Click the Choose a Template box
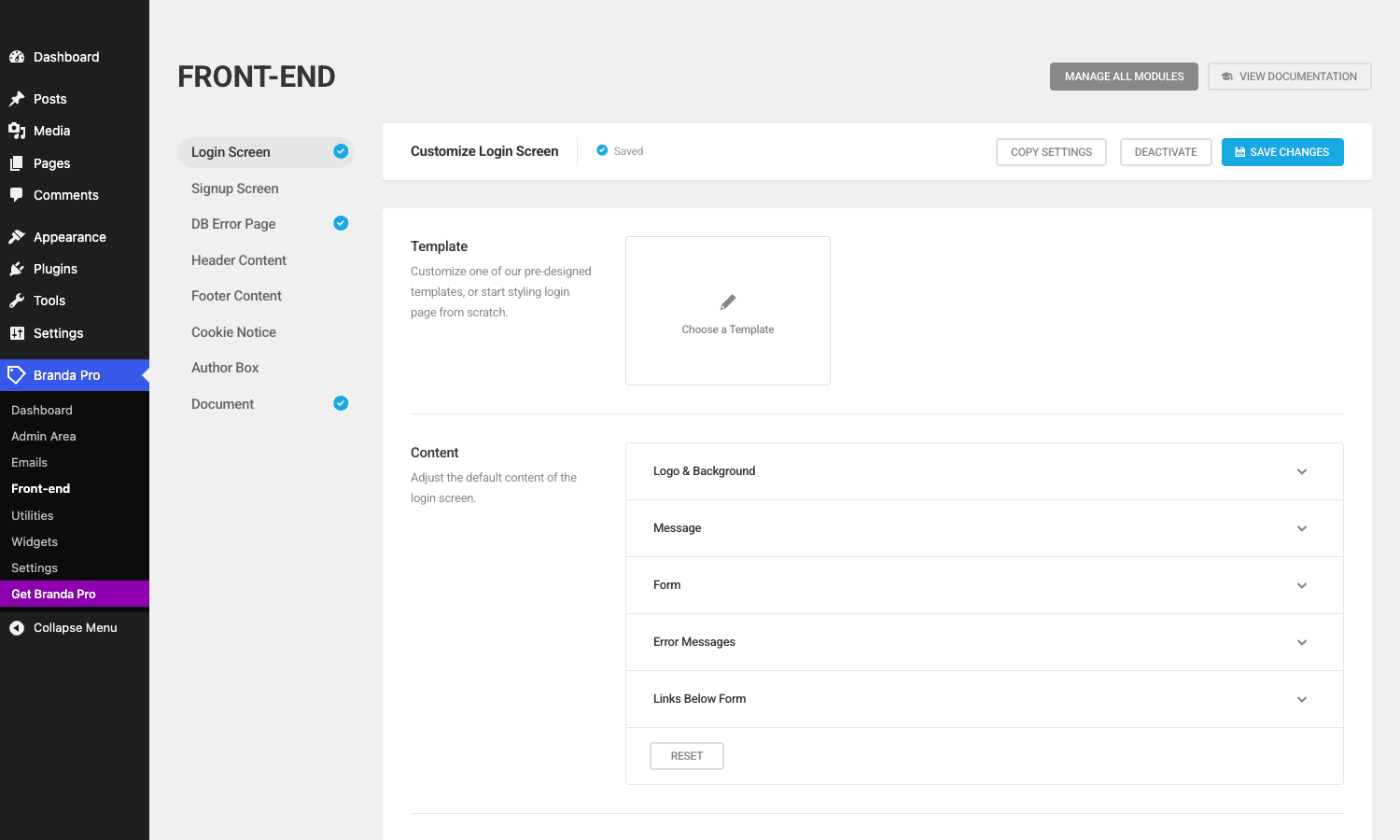 pyautogui.click(x=728, y=311)
